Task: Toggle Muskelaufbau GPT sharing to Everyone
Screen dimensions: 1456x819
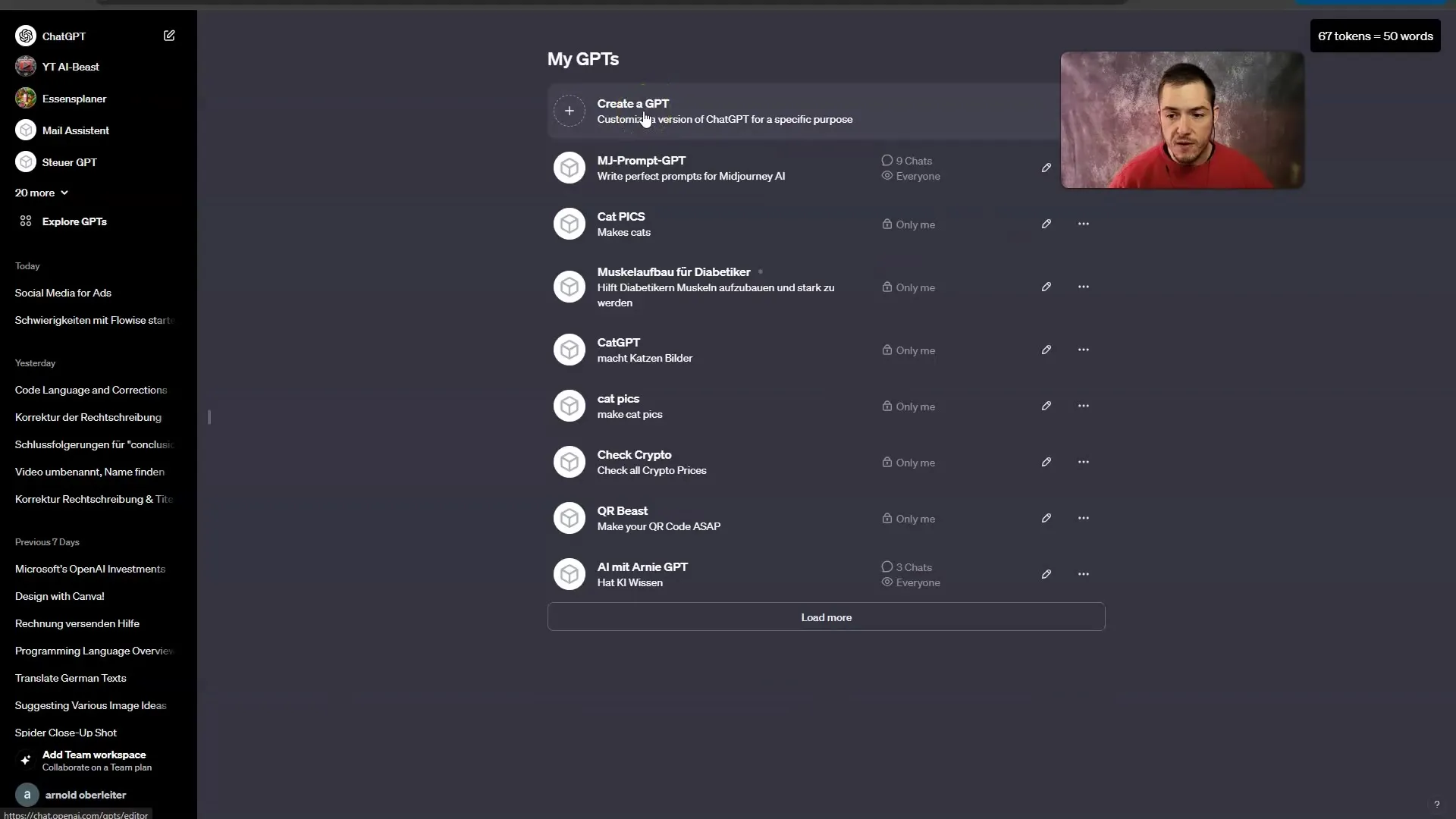Action: pos(908,287)
